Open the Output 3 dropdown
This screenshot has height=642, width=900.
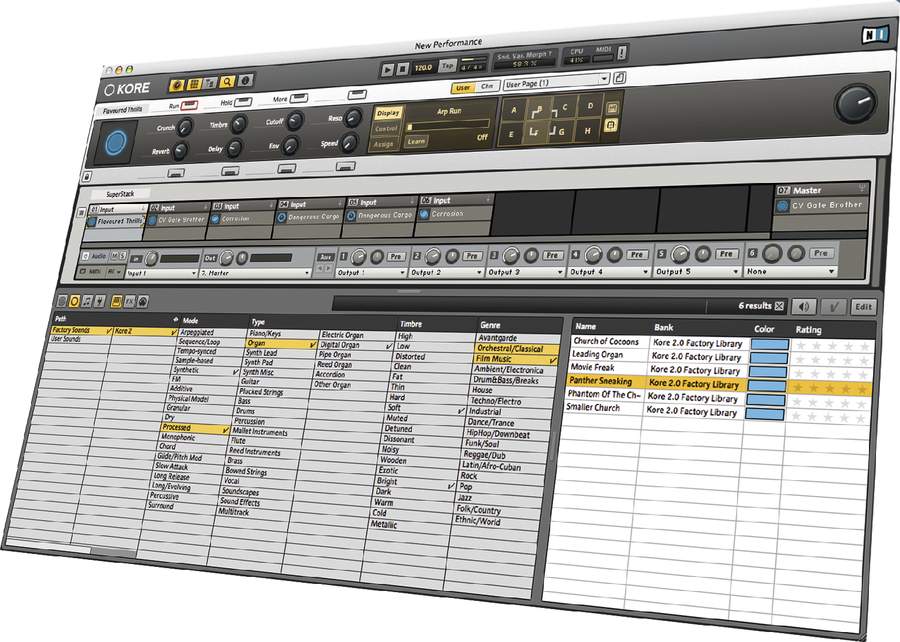(526, 272)
